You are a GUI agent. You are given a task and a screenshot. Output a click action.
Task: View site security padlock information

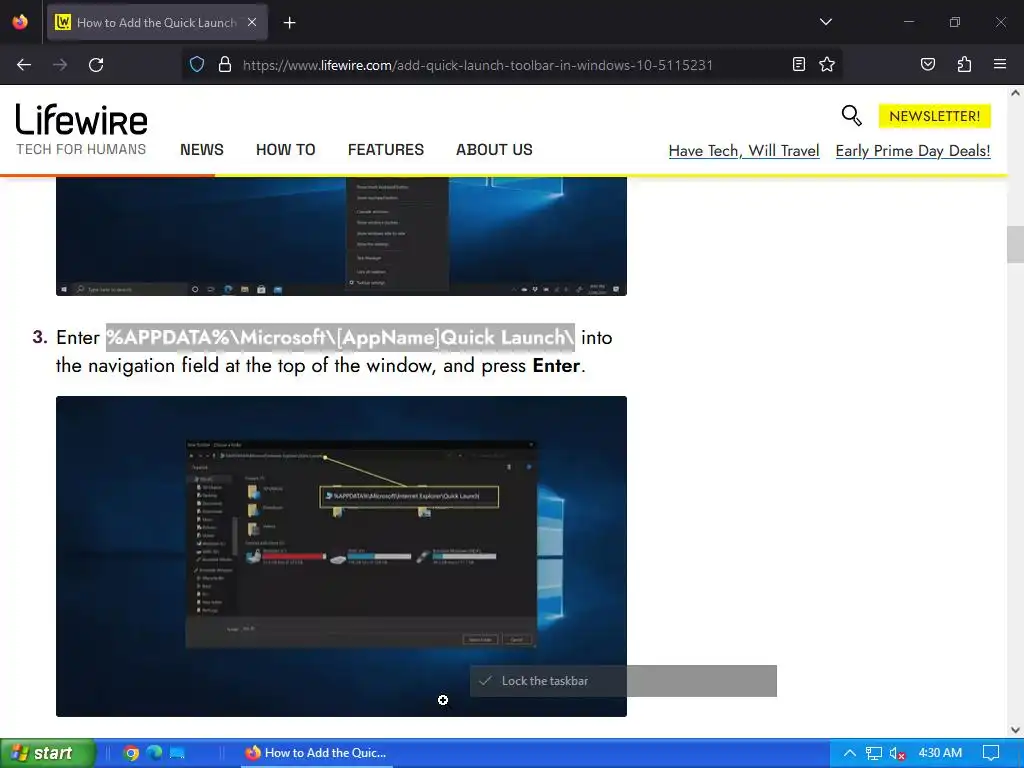(225, 65)
